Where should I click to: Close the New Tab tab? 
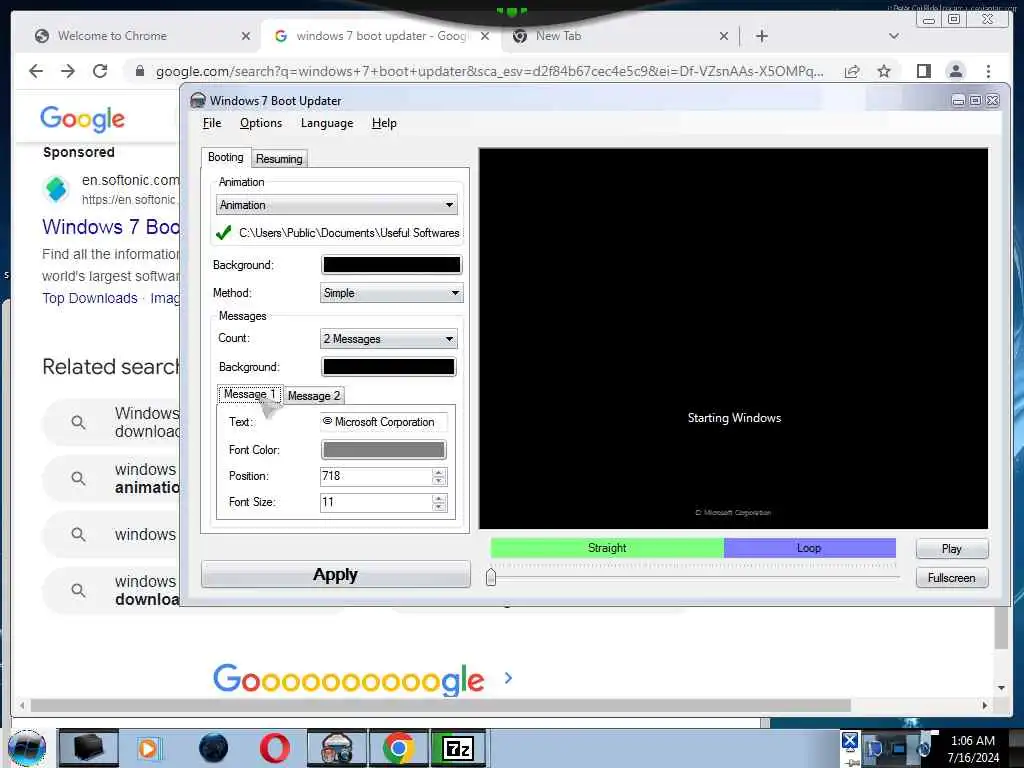(x=724, y=36)
